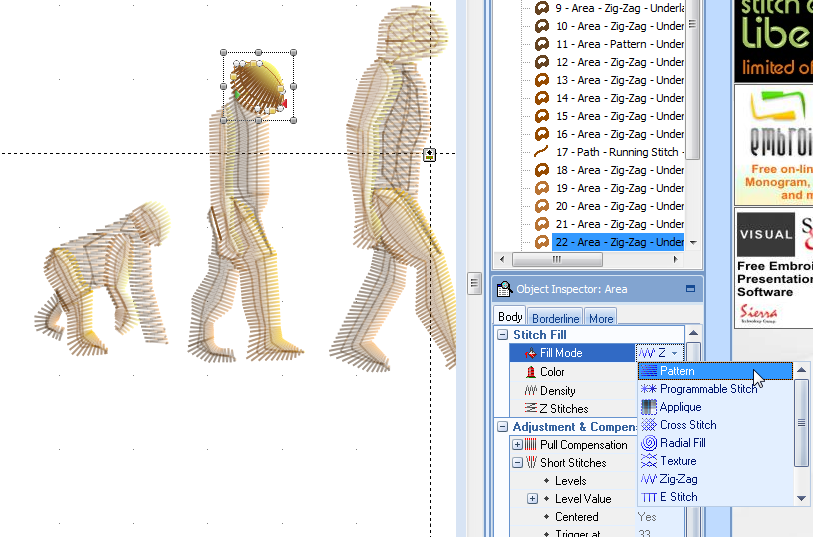Select Pattern fill mode option
The width and height of the screenshot is (813, 537).
(x=677, y=371)
